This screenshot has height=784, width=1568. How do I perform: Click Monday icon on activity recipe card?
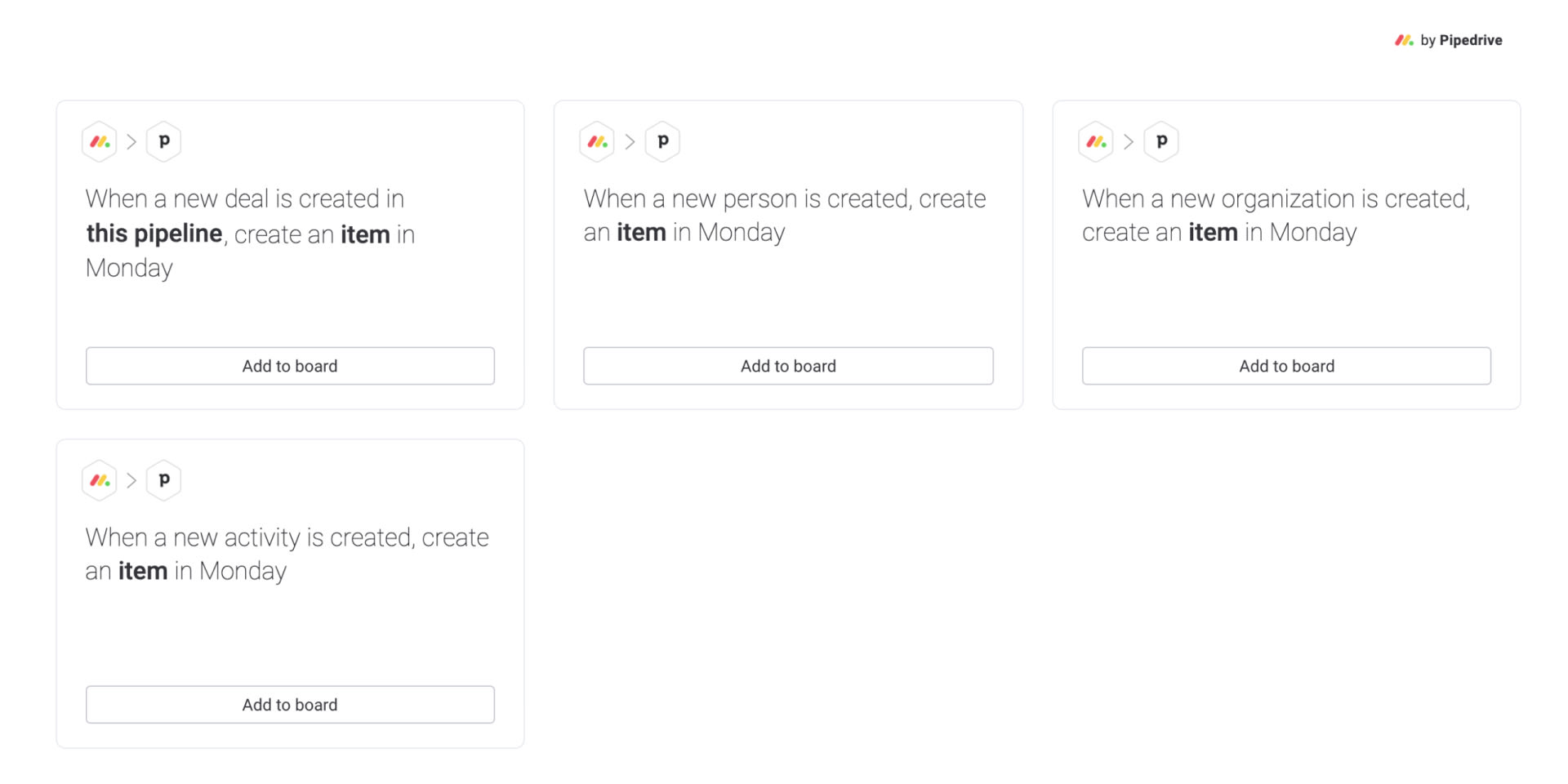(x=100, y=480)
